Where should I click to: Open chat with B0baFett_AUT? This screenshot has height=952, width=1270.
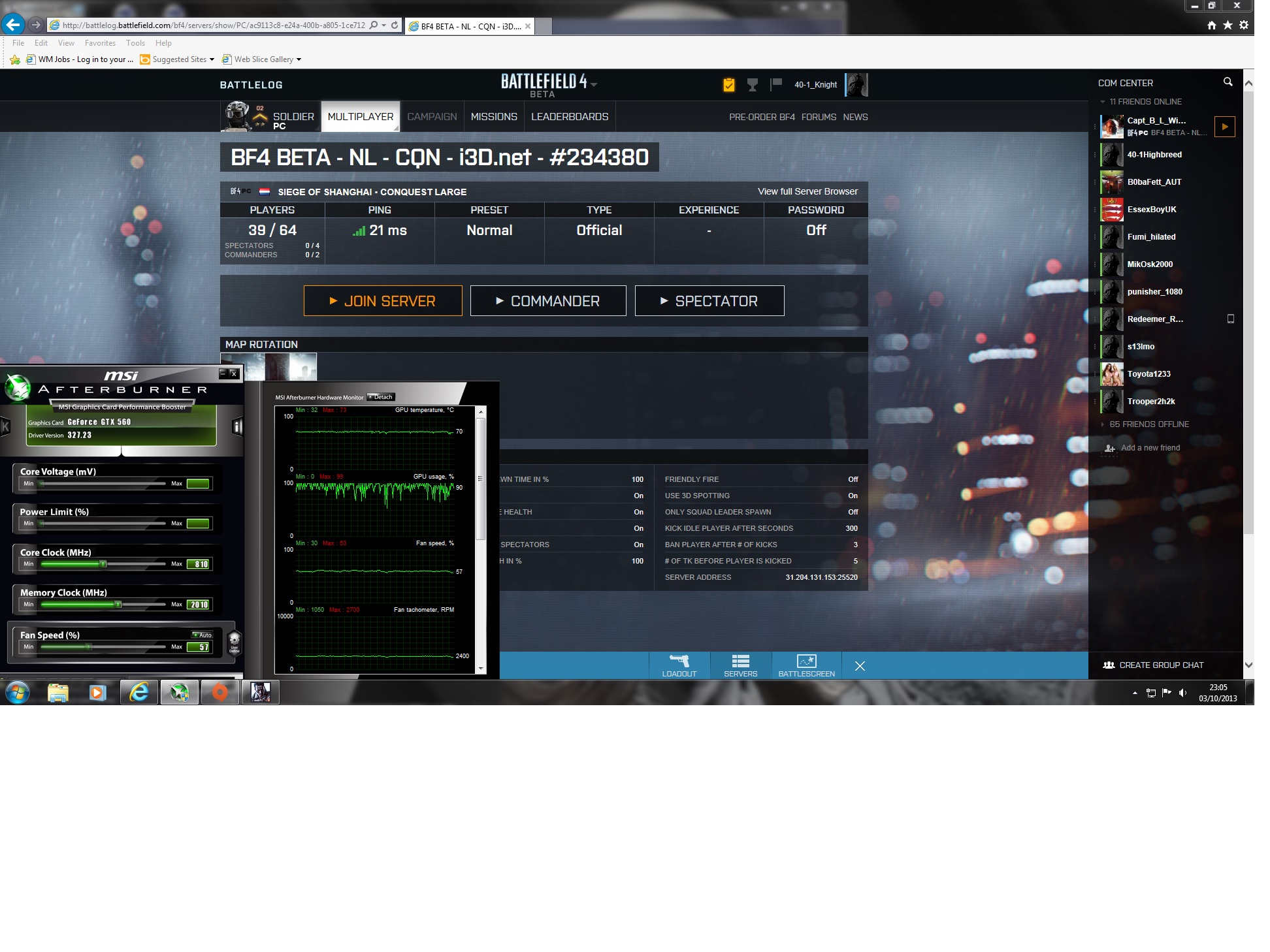click(1154, 182)
